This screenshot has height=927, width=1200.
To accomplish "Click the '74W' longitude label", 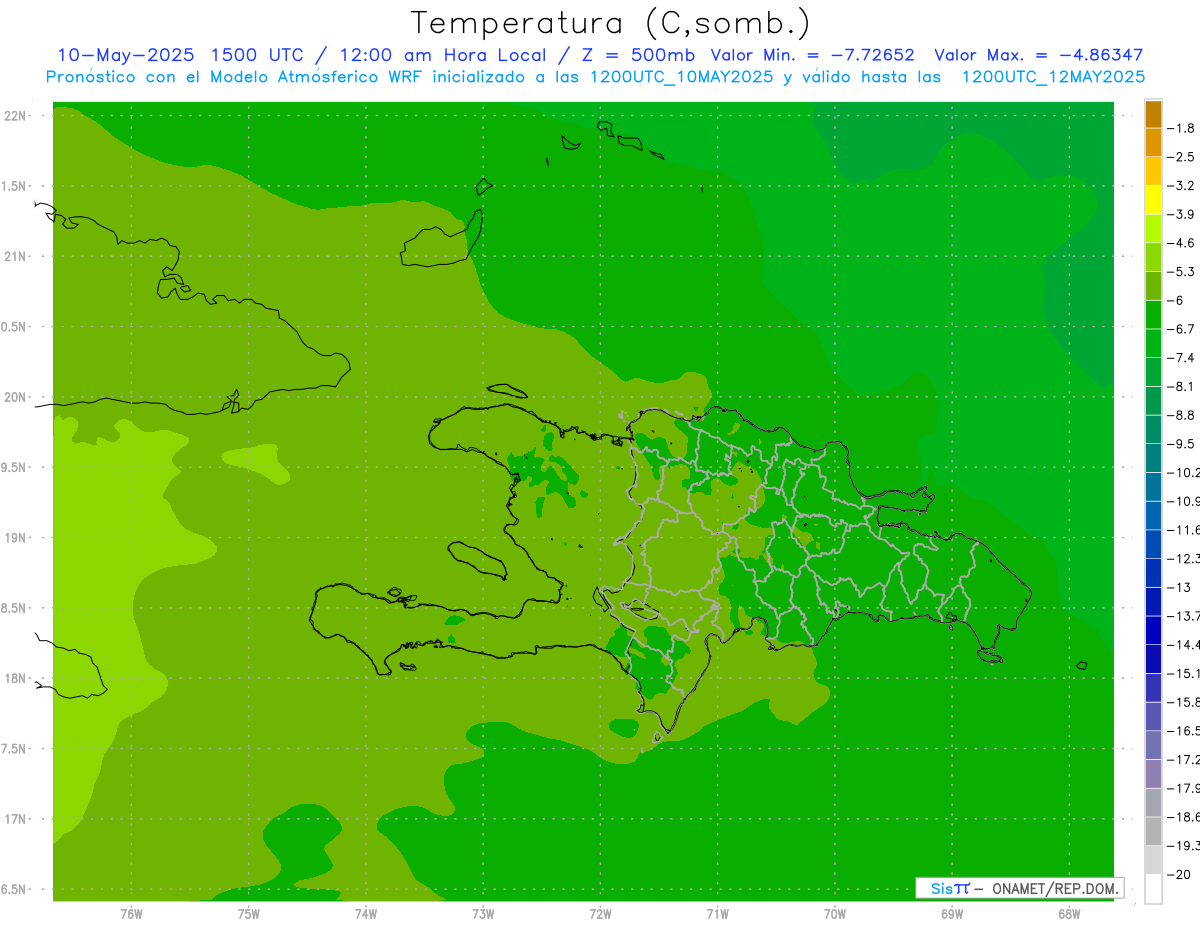I will 366,913.
